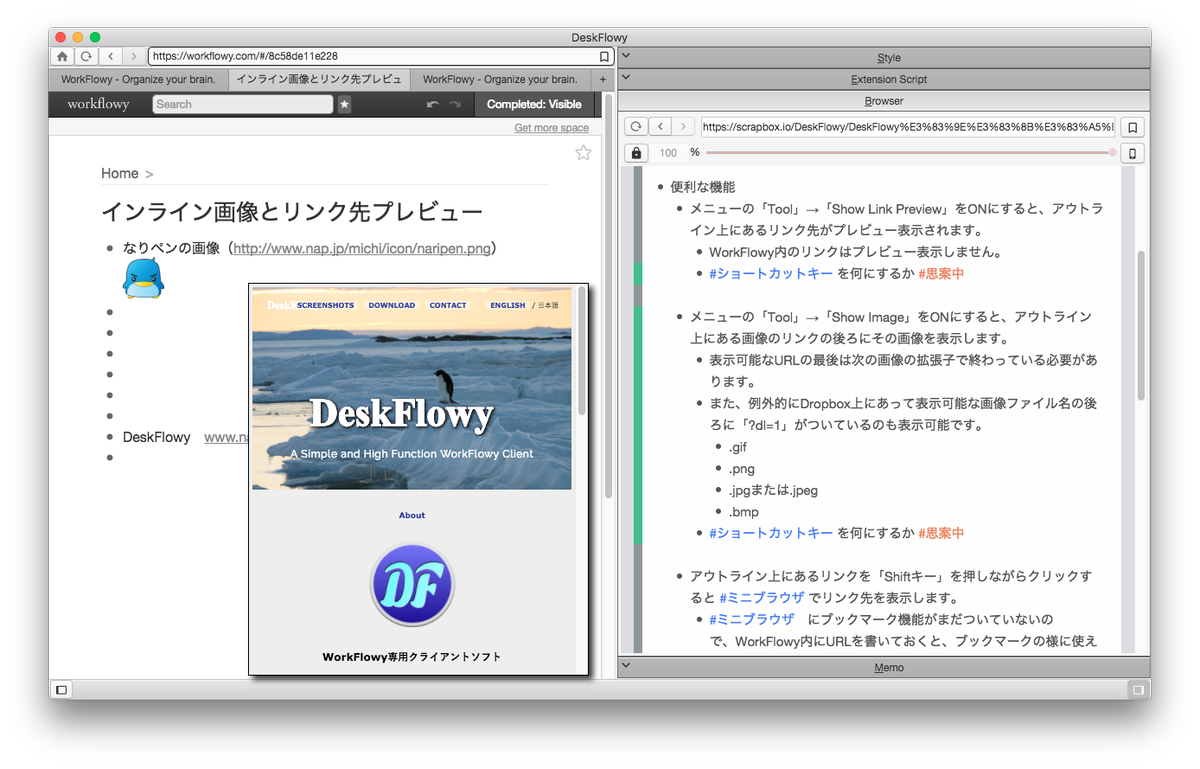Click the なりペンの画像 bullet text
Image resolution: width=1200 pixels, height=769 pixels.
[x=169, y=248]
